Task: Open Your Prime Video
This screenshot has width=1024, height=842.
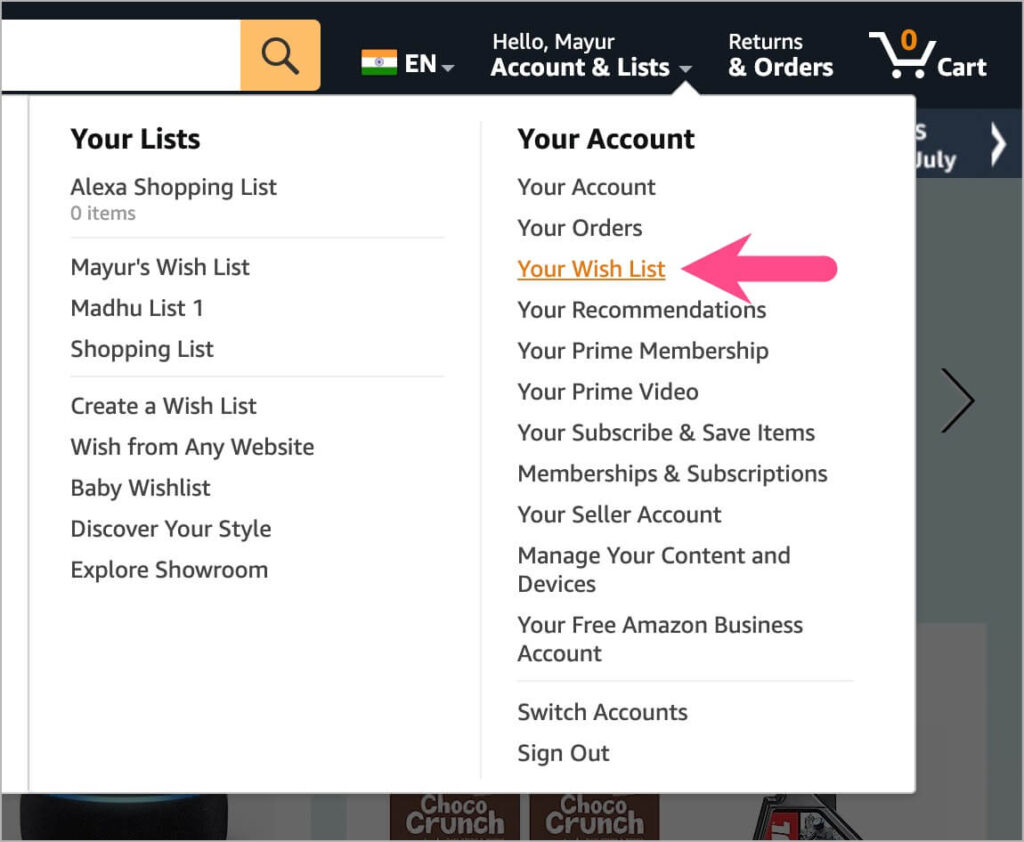Action: [607, 391]
